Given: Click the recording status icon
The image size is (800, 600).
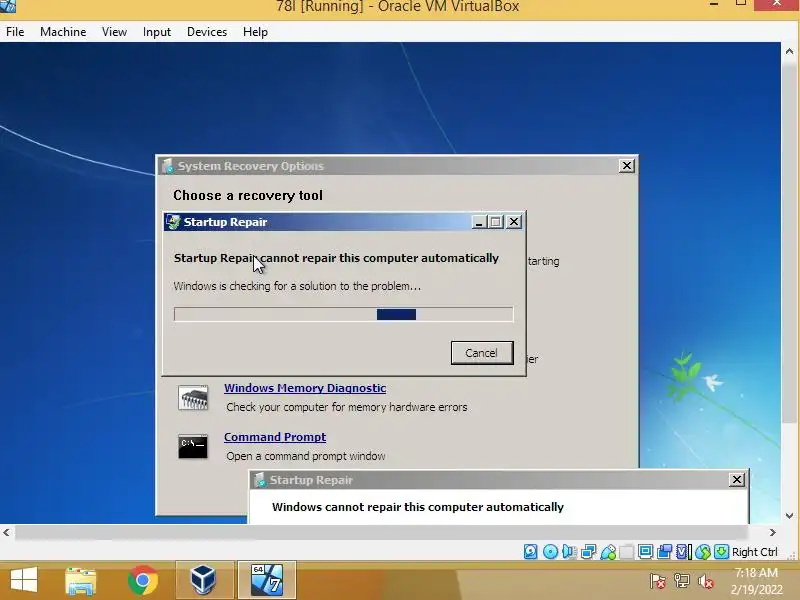Looking at the screenshot, I should point(664,552).
